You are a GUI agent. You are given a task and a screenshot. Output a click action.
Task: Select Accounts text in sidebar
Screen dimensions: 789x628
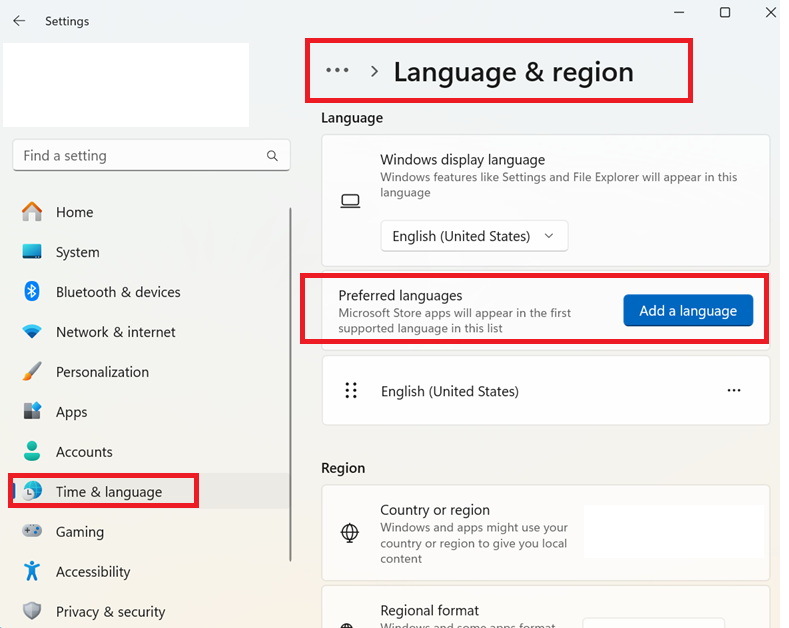click(x=84, y=452)
